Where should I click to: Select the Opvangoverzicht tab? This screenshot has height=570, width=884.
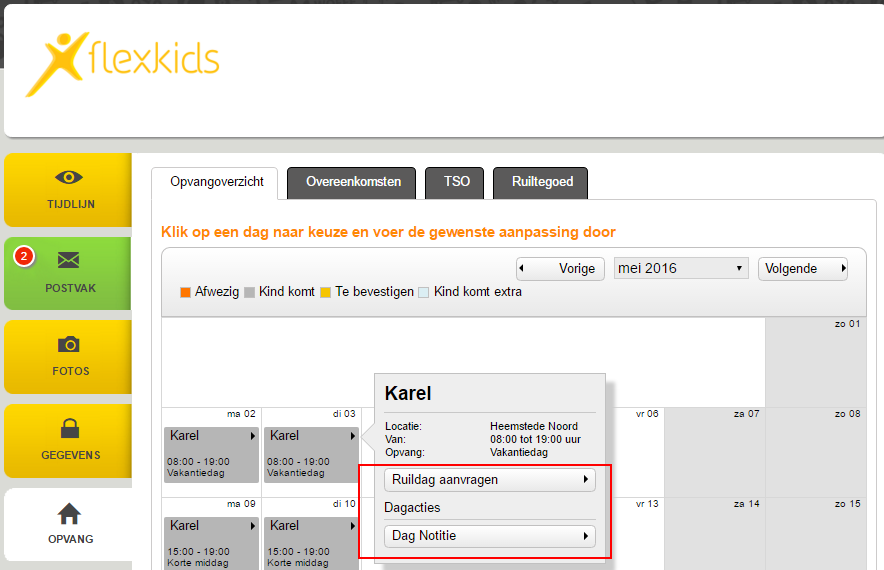pyautogui.click(x=217, y=182)
